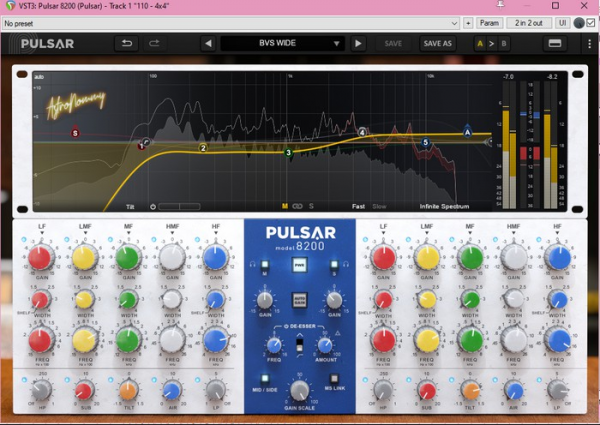Toggle the S channel enable button
This screenshot has width=600, height=425.
(x=334, y=265)
